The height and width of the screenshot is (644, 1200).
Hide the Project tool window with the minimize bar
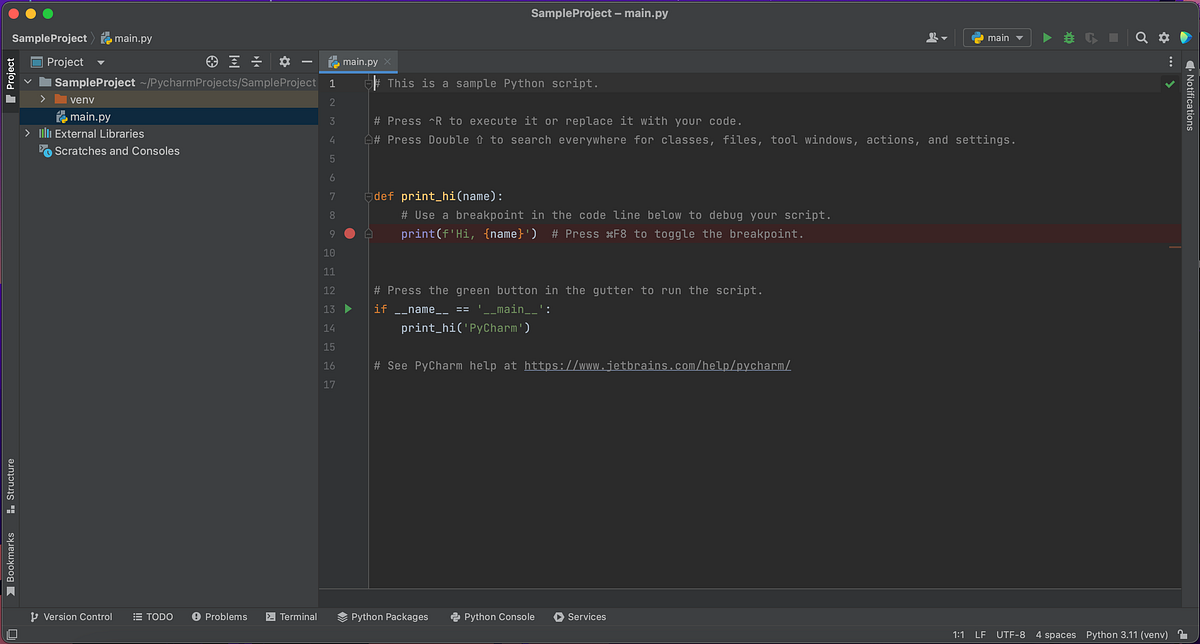click(x=306, y=61)
